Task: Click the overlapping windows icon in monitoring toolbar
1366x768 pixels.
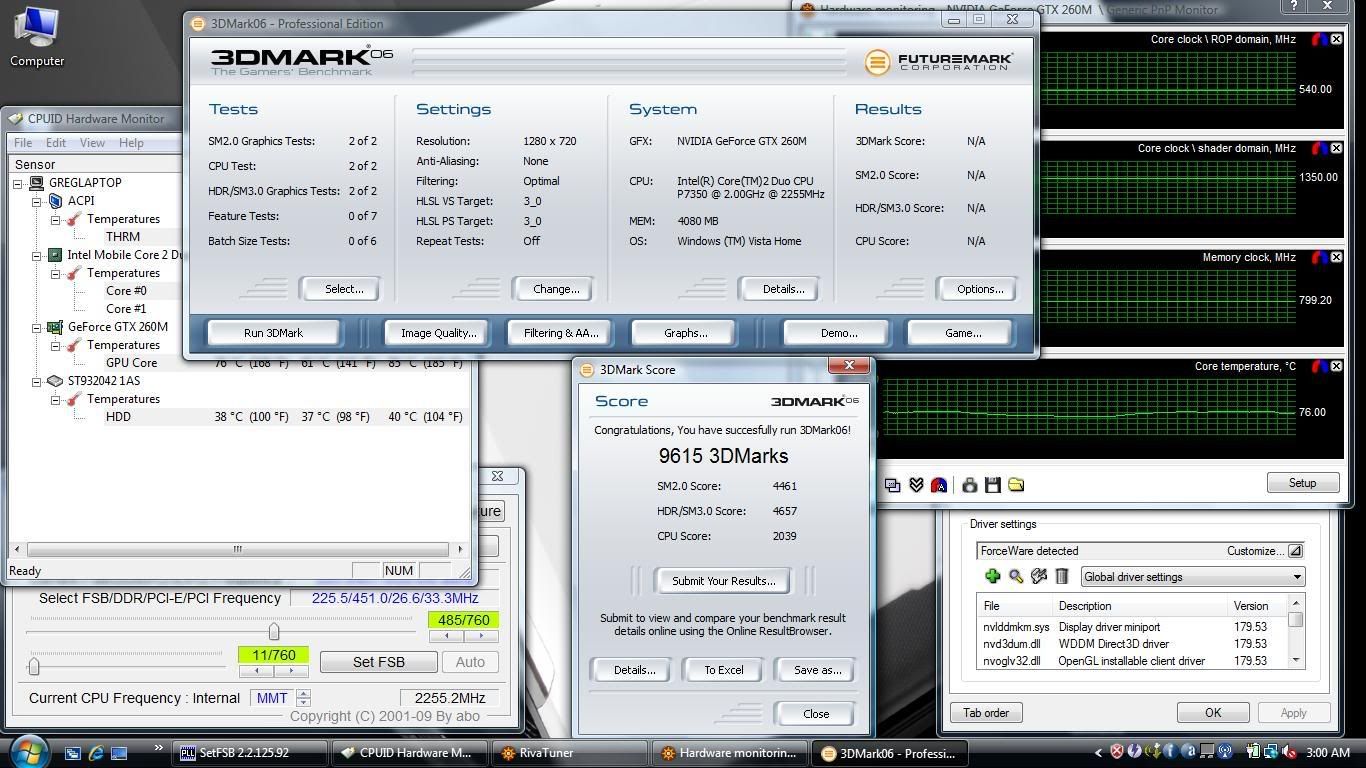Action: [892, 485]
